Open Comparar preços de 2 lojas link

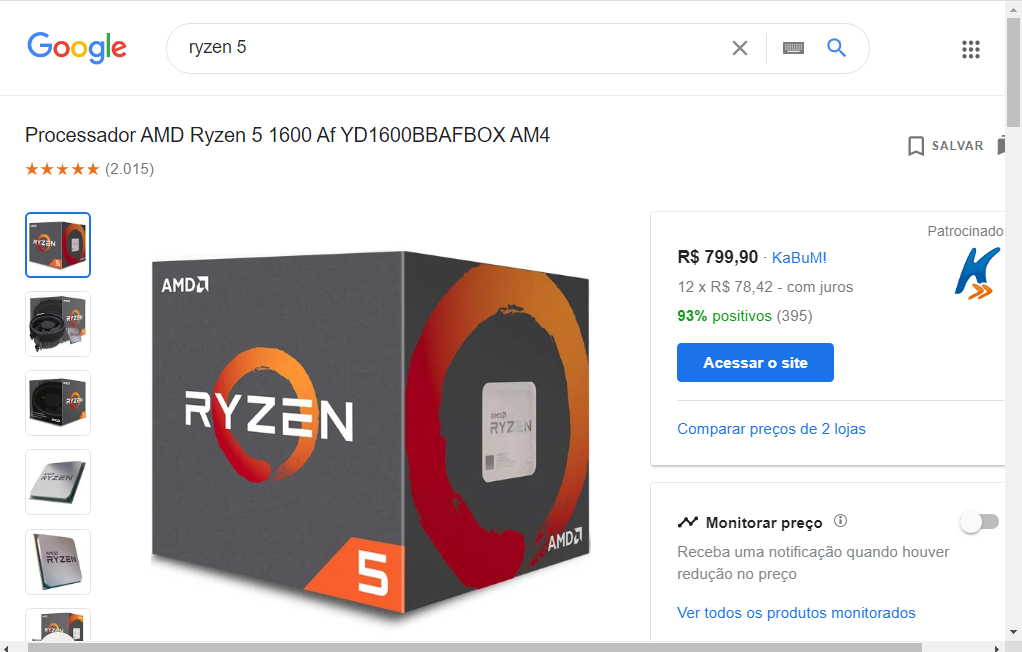point(771,429)
